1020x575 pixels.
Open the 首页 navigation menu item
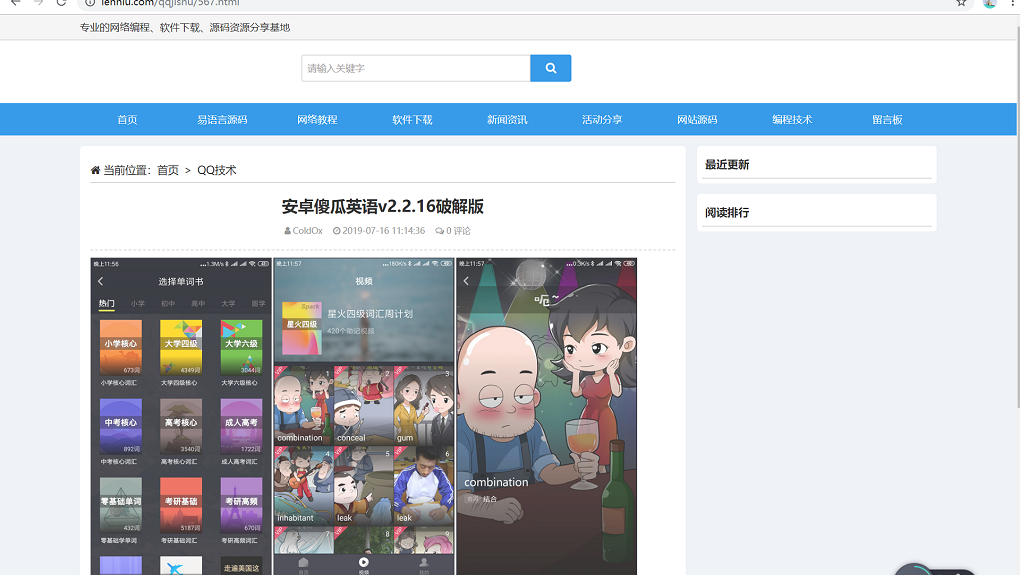click(x=128, y=120)
